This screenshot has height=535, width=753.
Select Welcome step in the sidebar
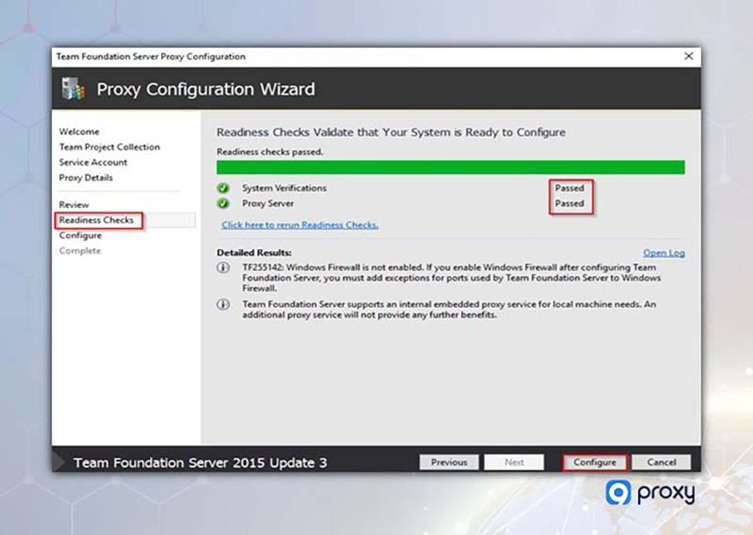(79, 132)
